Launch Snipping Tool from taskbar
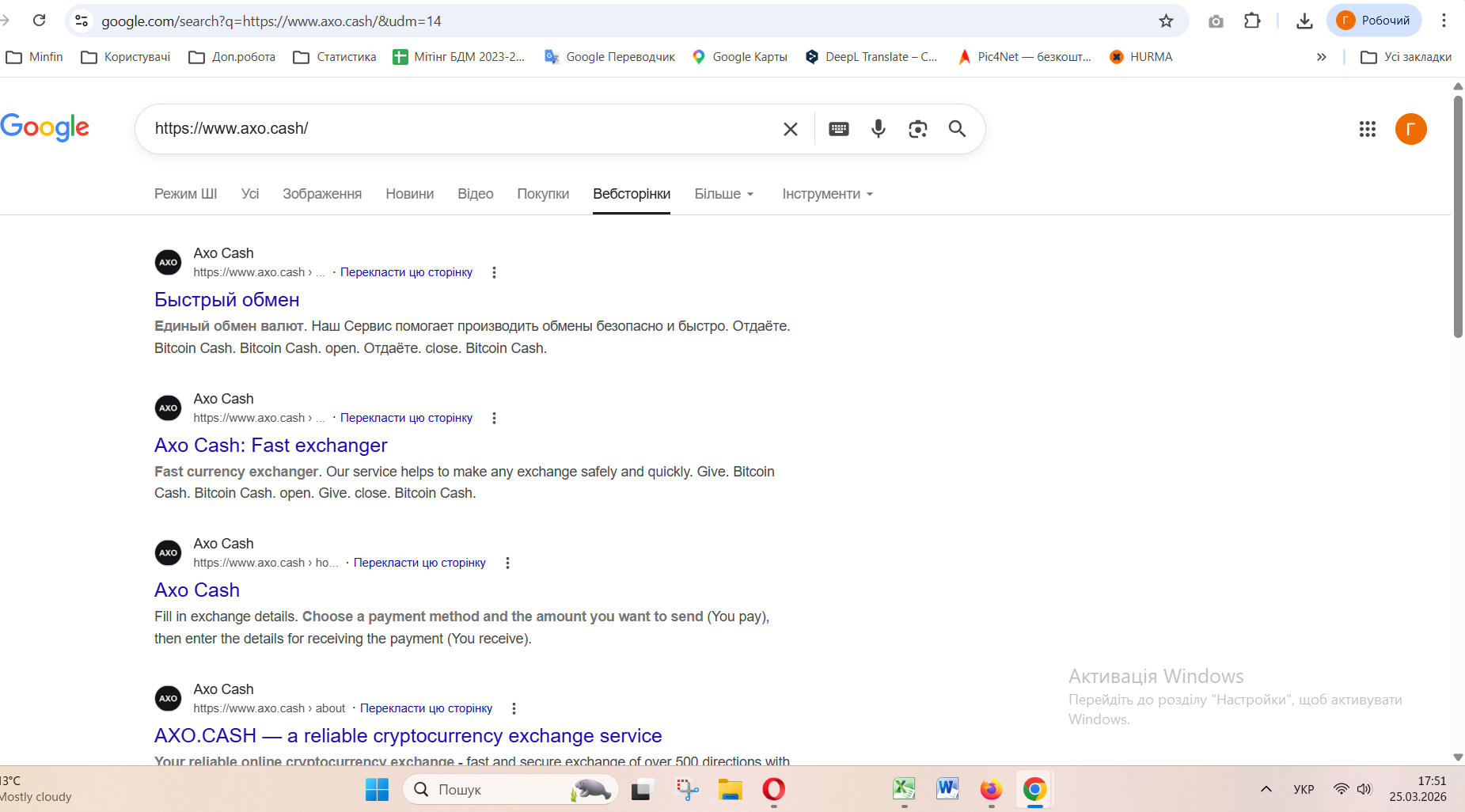 coord(687,789)
